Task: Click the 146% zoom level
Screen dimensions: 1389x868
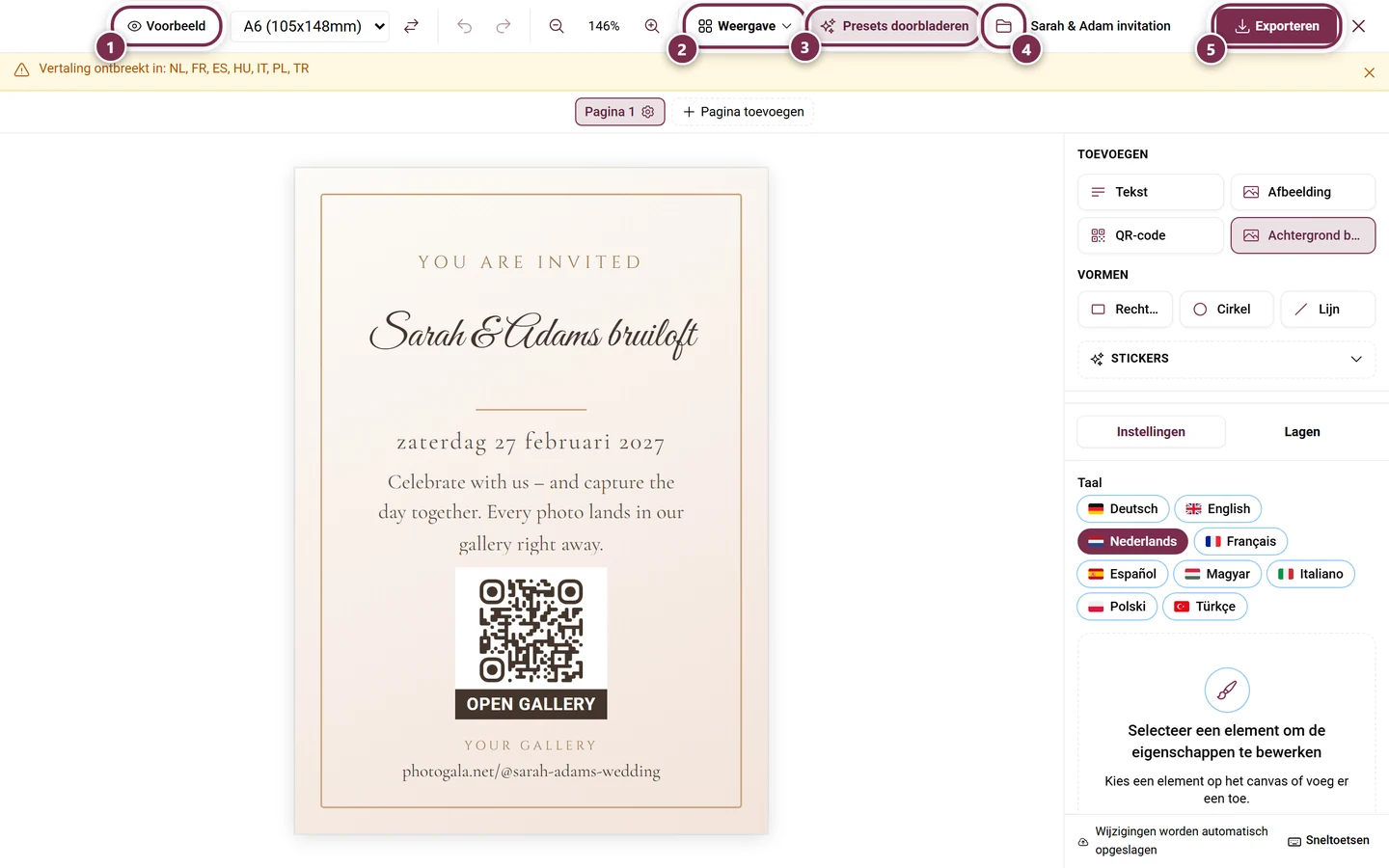Action: coord(604,26)
